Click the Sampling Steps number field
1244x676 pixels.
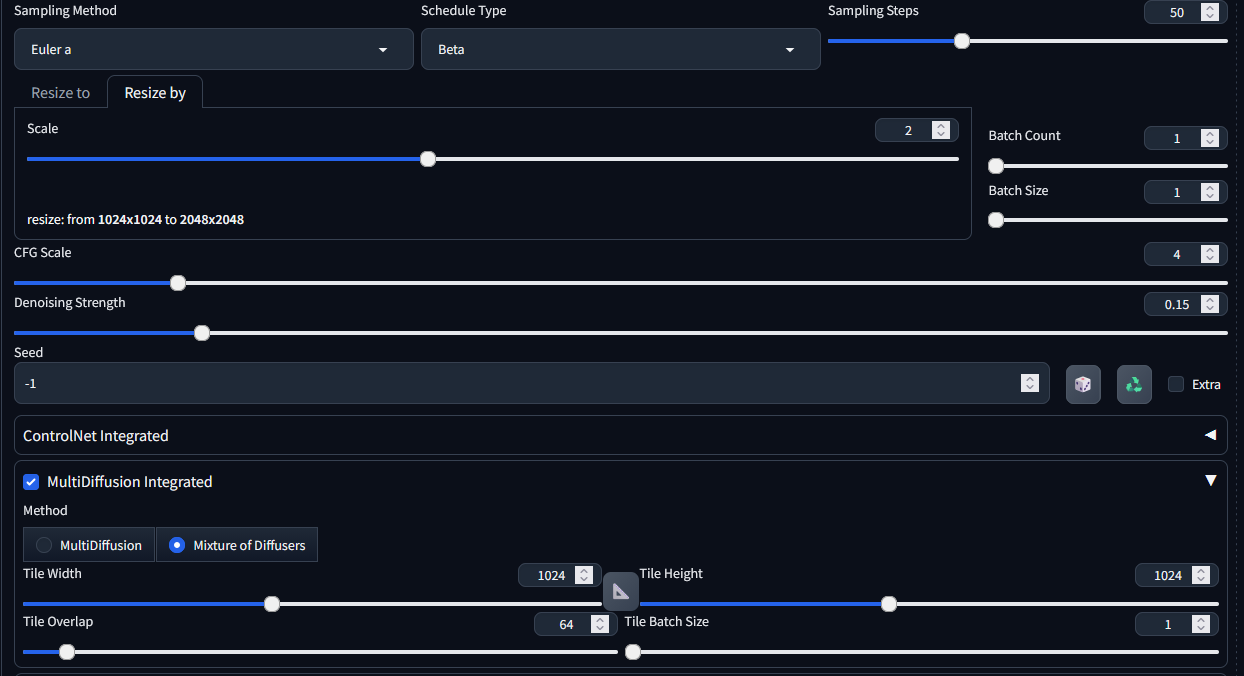[x=1185, y=12]
